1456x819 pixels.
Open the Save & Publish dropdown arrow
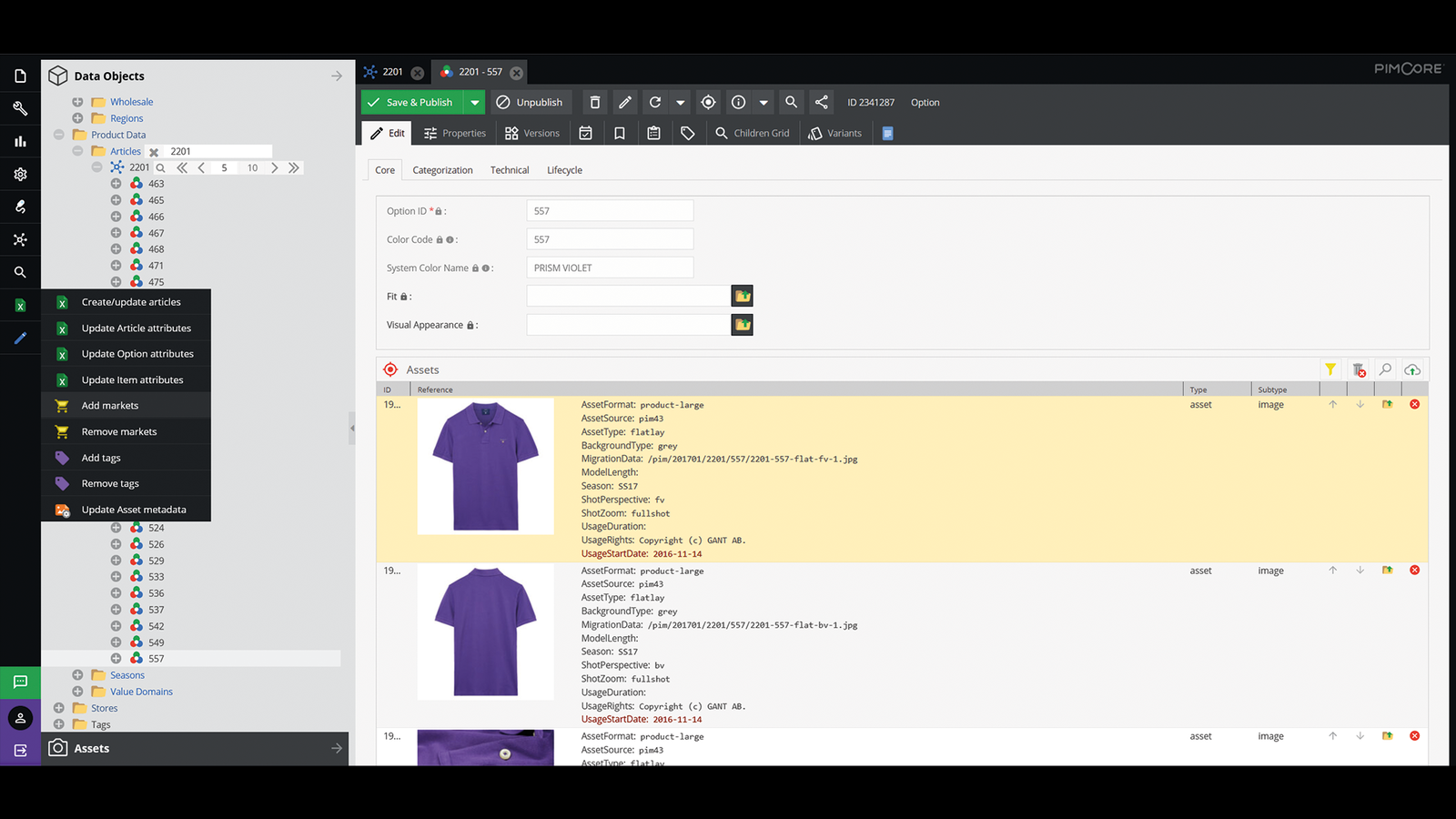click(x=475, y=103)
